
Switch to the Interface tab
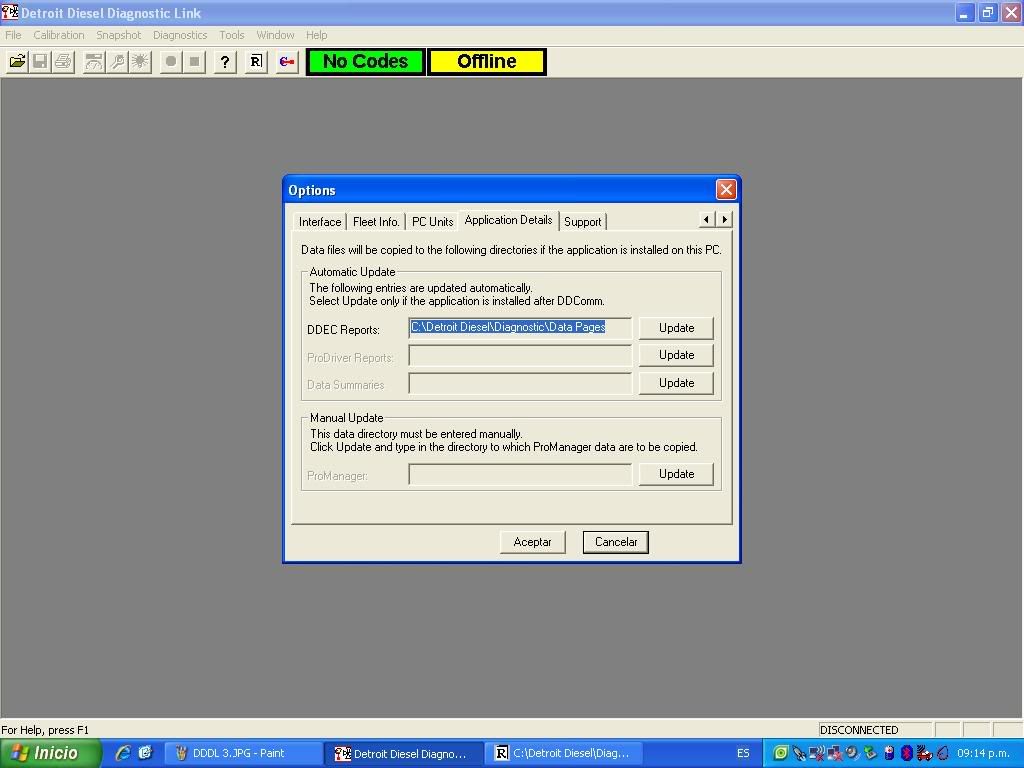[320, 221]
